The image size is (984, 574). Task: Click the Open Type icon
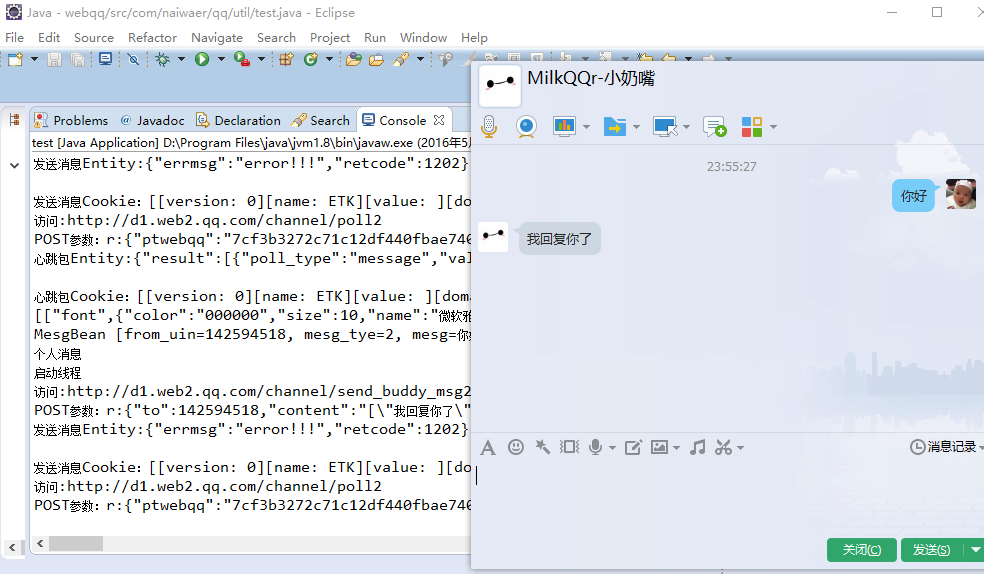pyautogui.click(x=354, y=59)
